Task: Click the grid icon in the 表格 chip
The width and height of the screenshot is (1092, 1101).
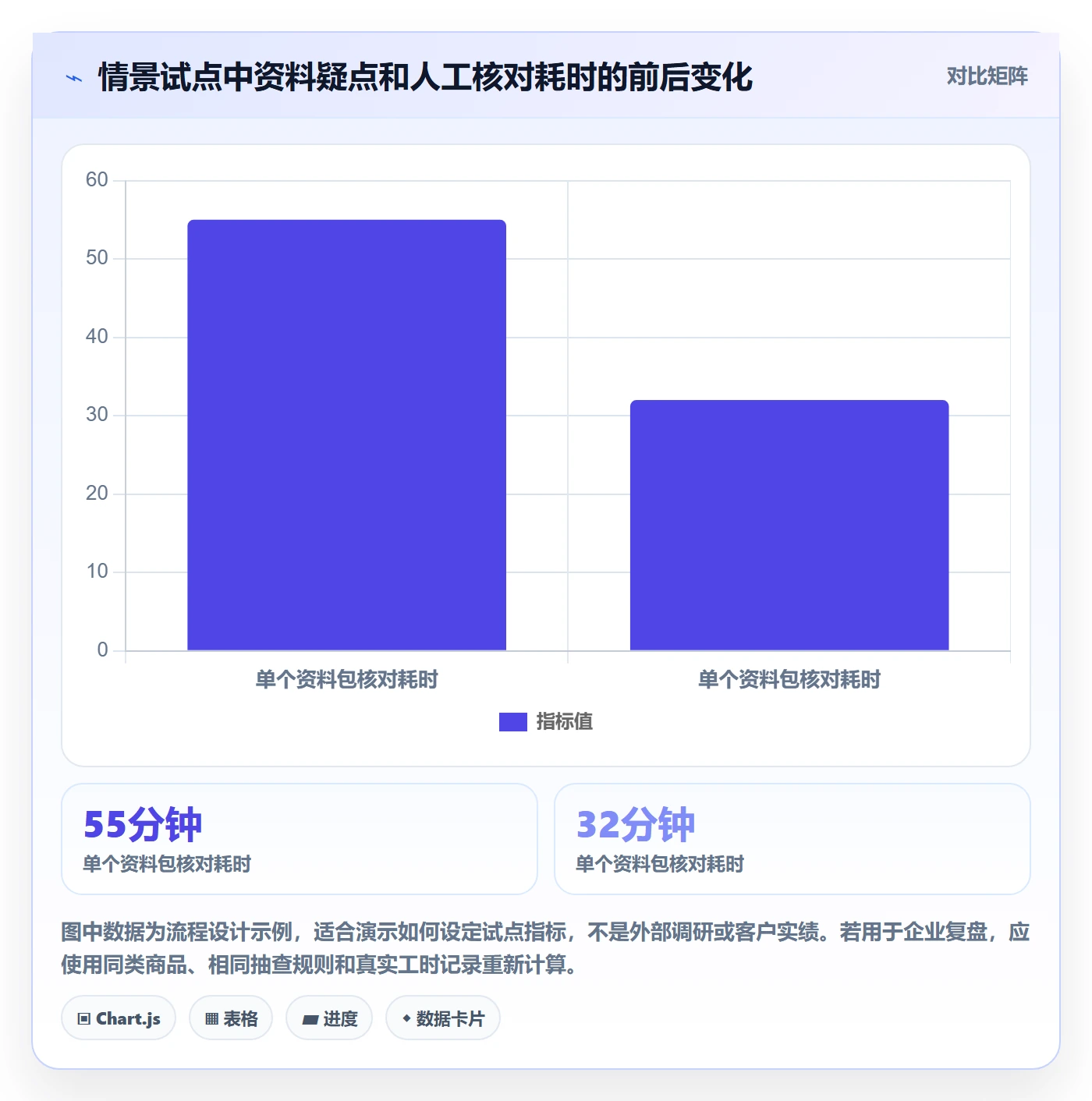Action: pos(211,1018)
